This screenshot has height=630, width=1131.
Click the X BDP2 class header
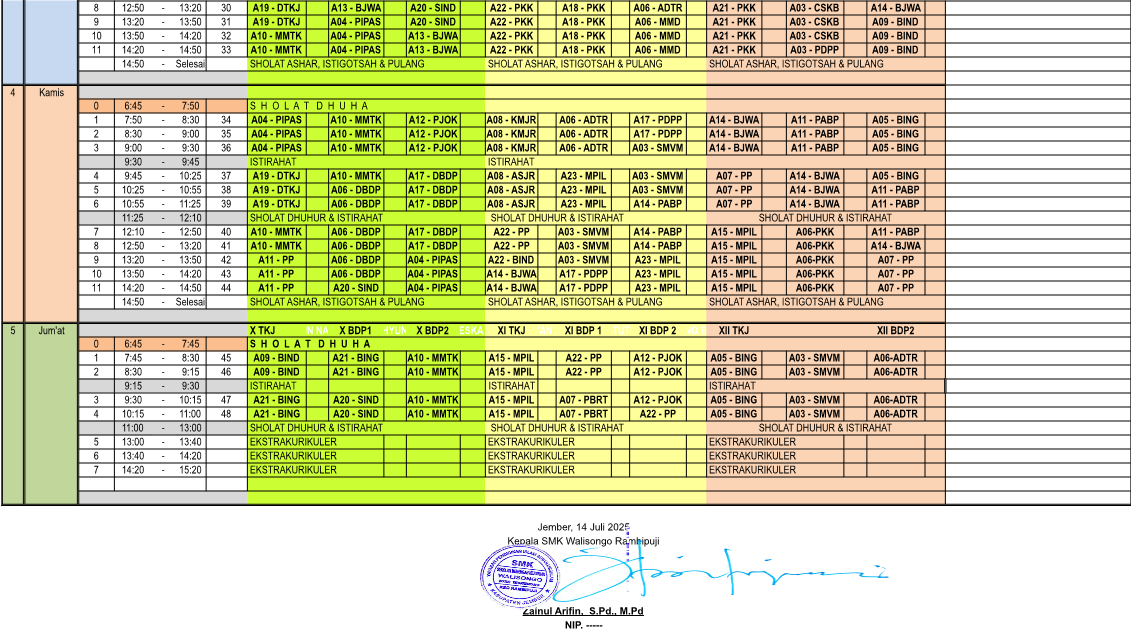pyautogui.click(x=432, y=331)
